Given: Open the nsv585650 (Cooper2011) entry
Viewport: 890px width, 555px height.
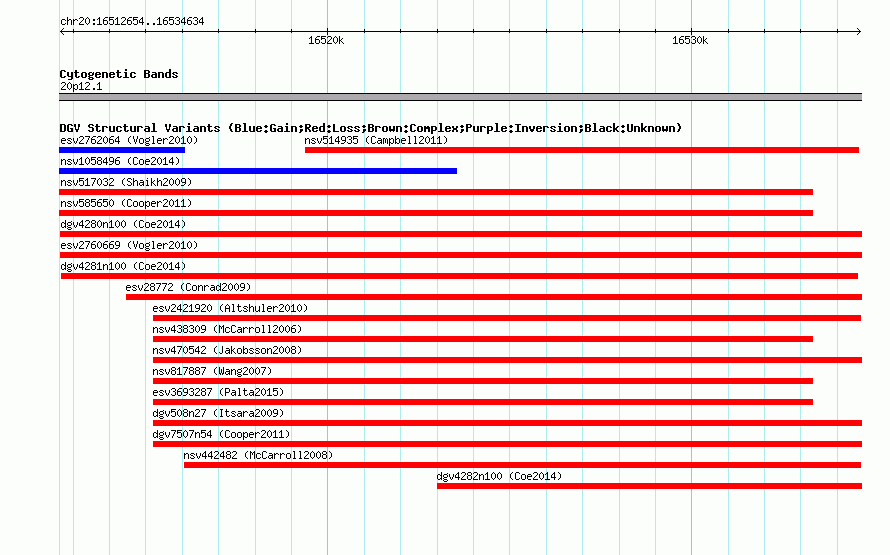Looking at the screenshot, I should coord(126,203).
